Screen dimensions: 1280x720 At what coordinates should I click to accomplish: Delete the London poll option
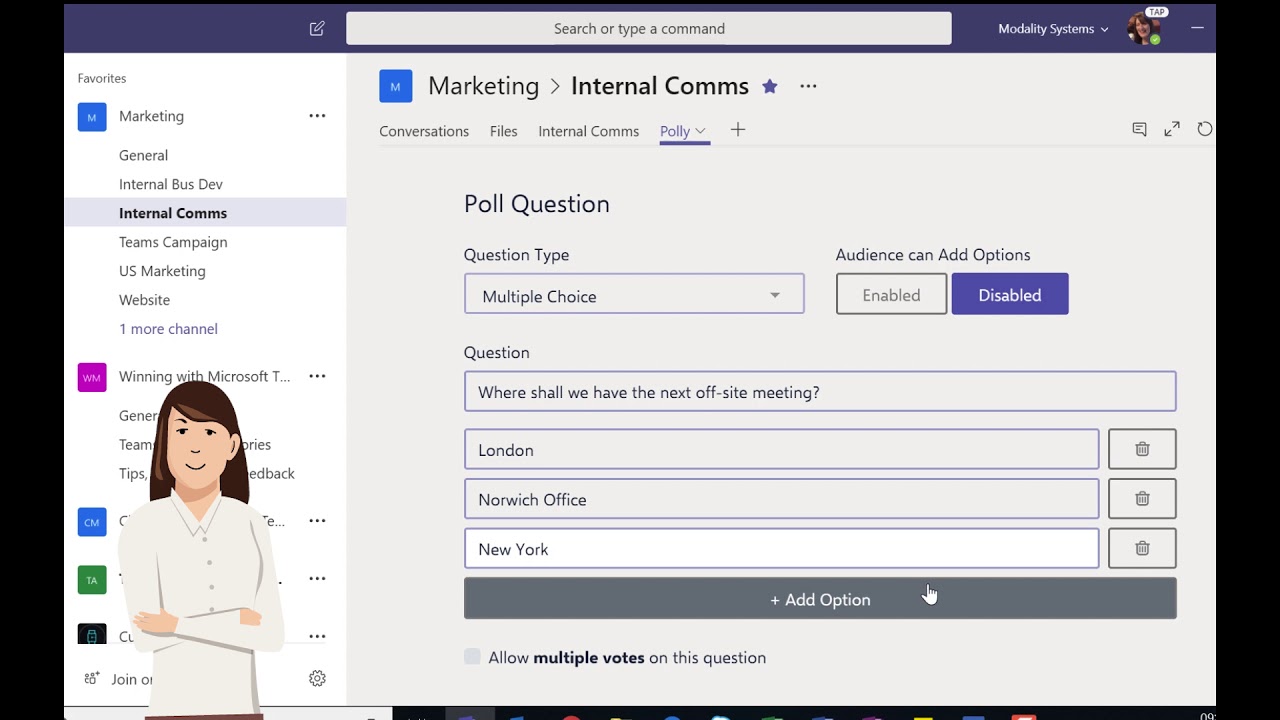click(1142, 450)
